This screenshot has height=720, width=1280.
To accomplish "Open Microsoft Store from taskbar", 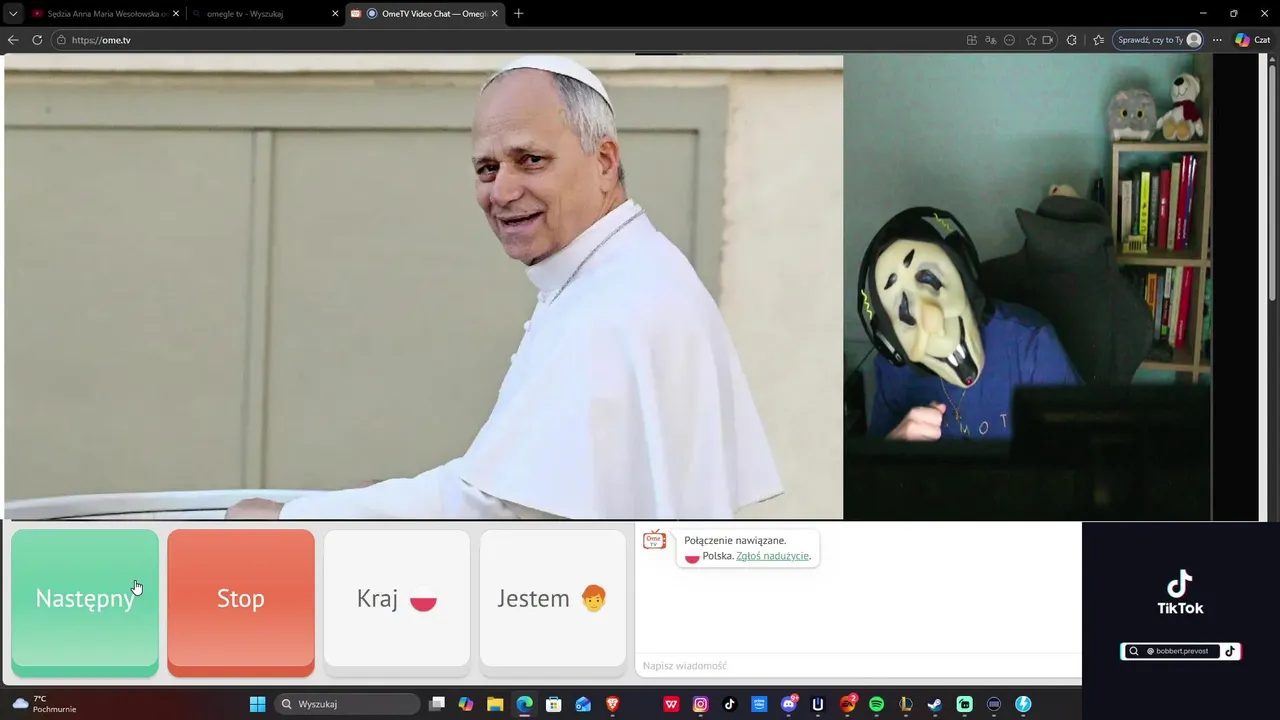I will coord(554,704).
